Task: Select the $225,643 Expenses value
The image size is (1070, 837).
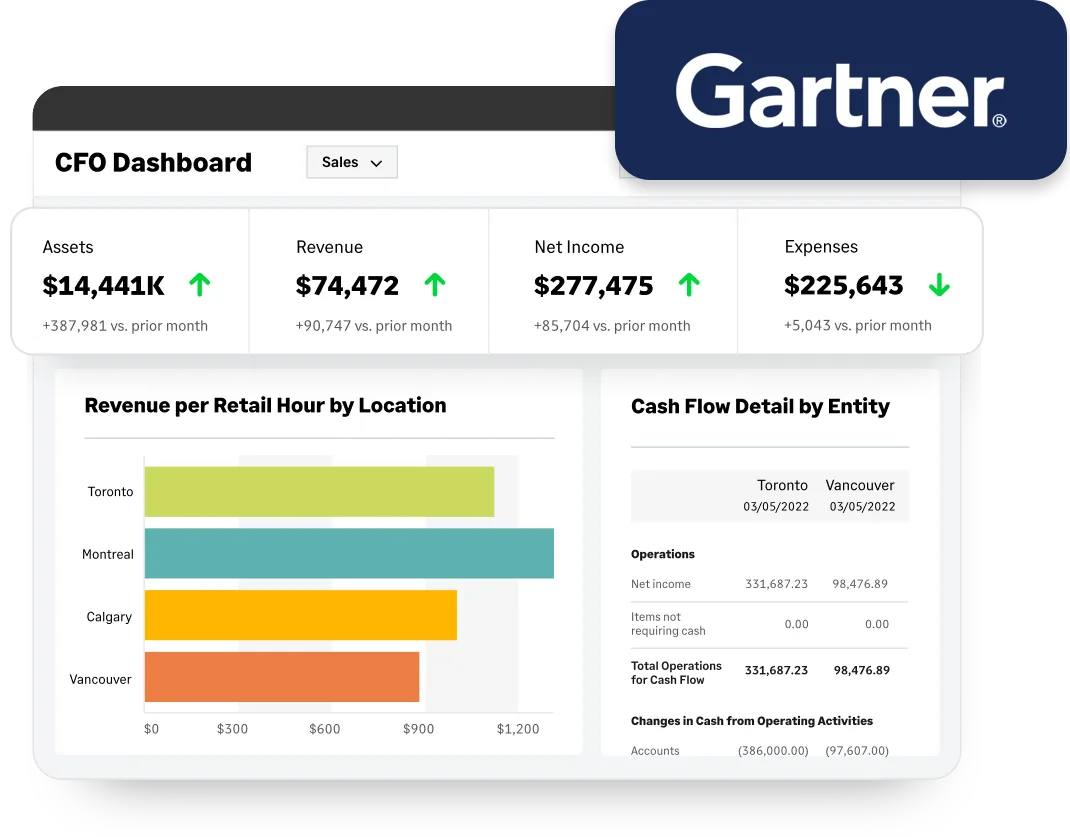Action: (843, 285)
